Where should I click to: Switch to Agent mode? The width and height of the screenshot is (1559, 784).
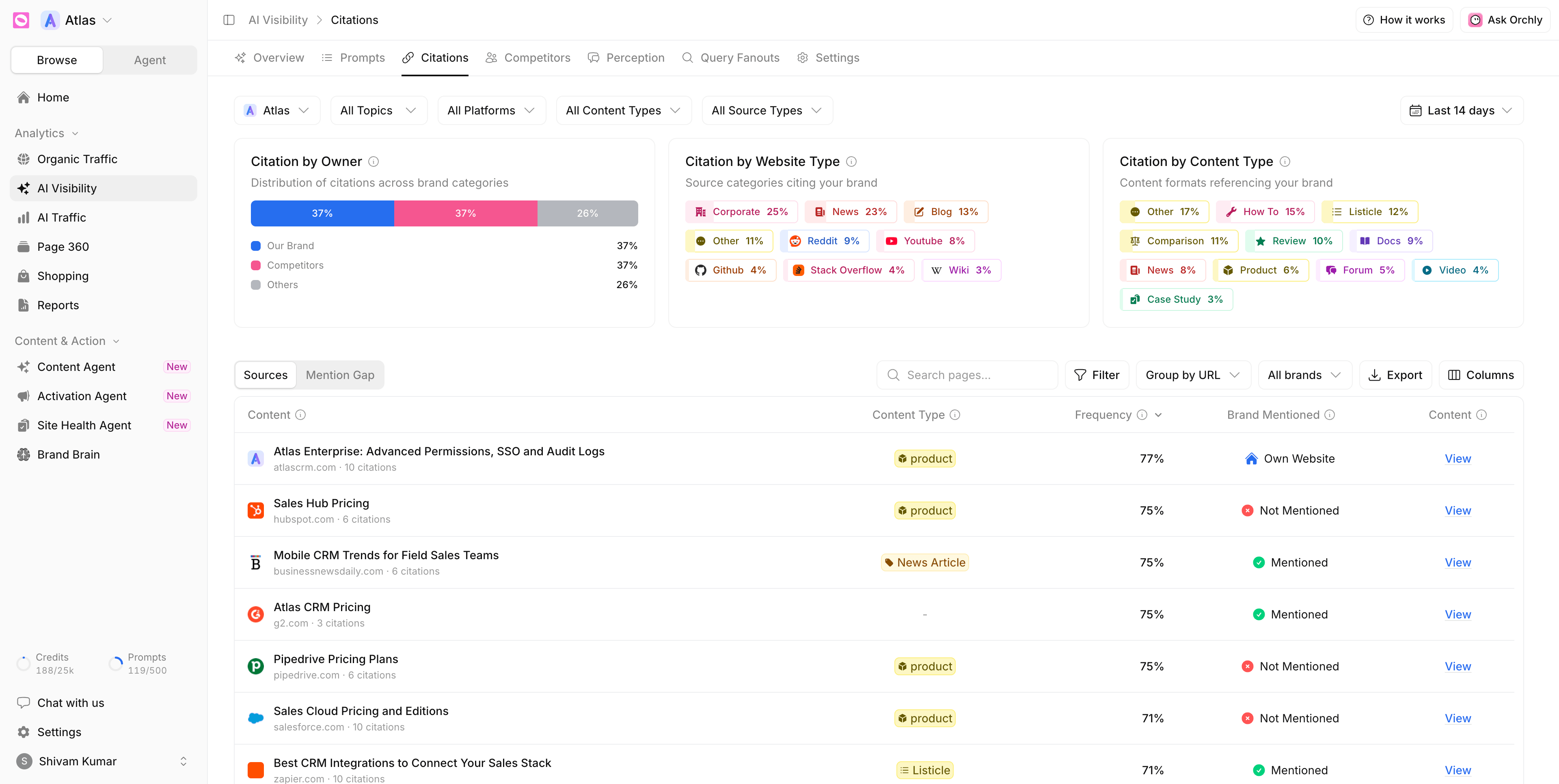pyautogui.click(x=149, y=60)
